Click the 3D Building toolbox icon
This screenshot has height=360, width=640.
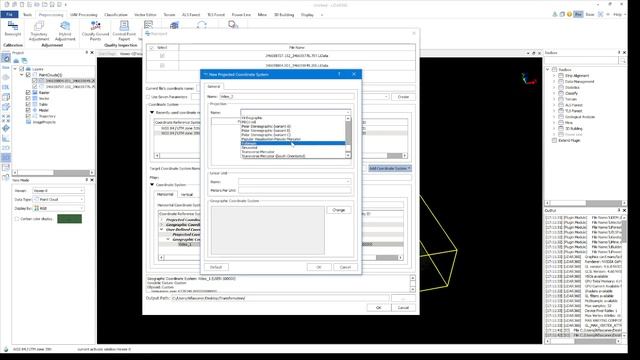[561, 129]
